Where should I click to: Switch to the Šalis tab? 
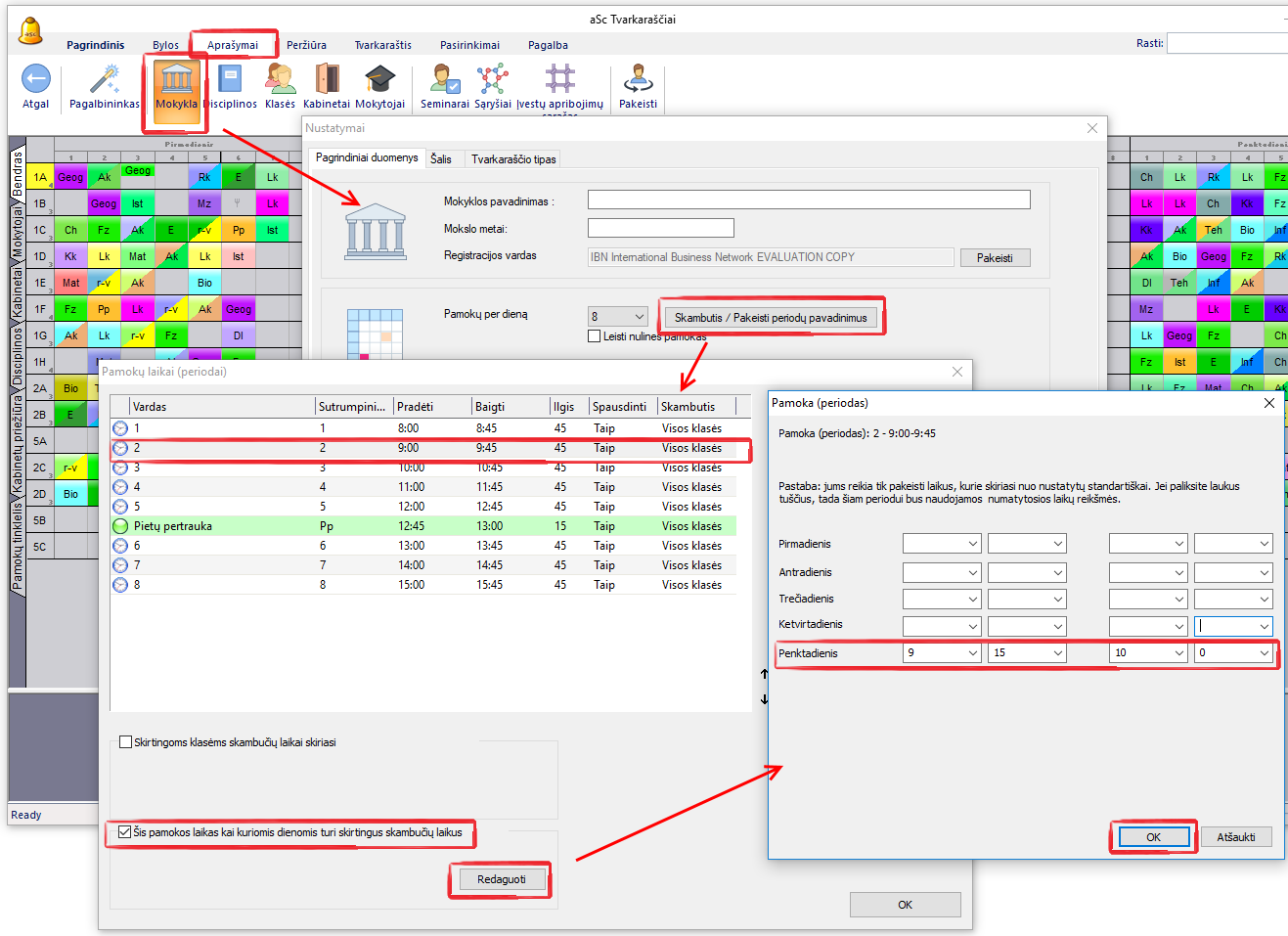point(441,159)
